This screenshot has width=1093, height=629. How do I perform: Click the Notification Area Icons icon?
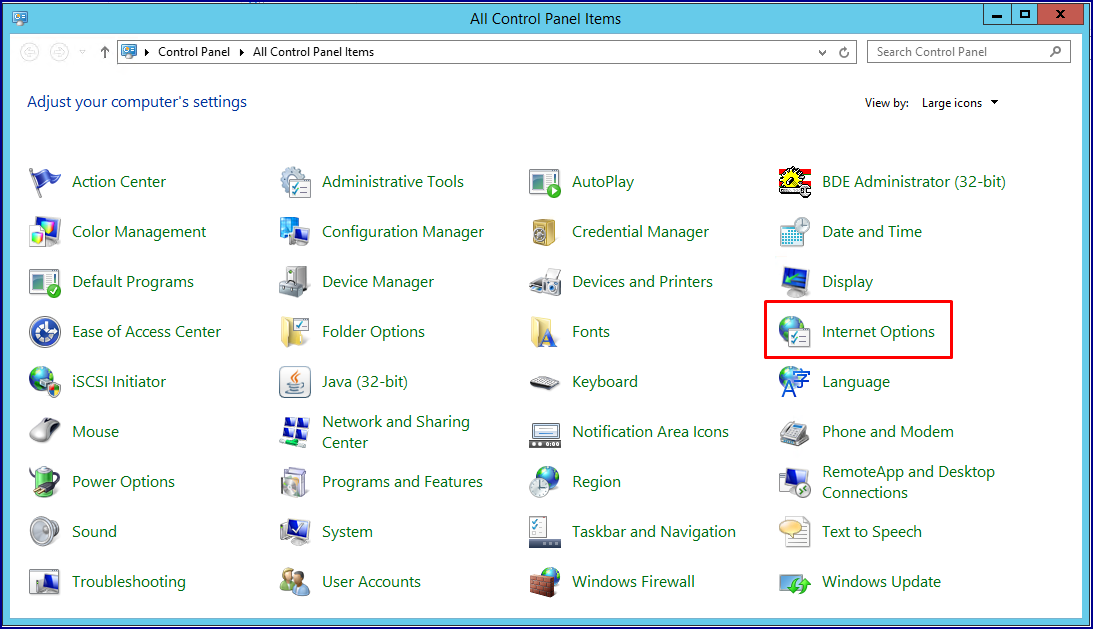[x=544, y=435]
